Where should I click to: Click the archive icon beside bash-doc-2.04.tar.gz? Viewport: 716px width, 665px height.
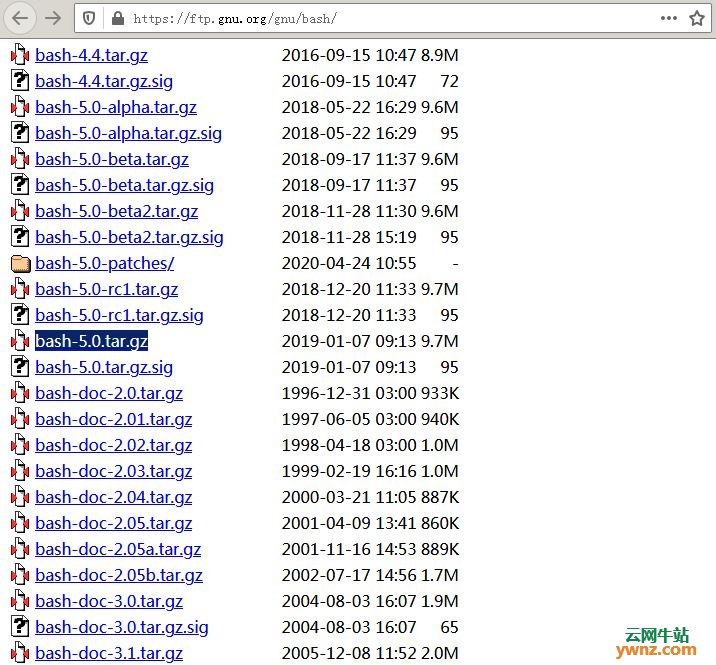(20, 497)
